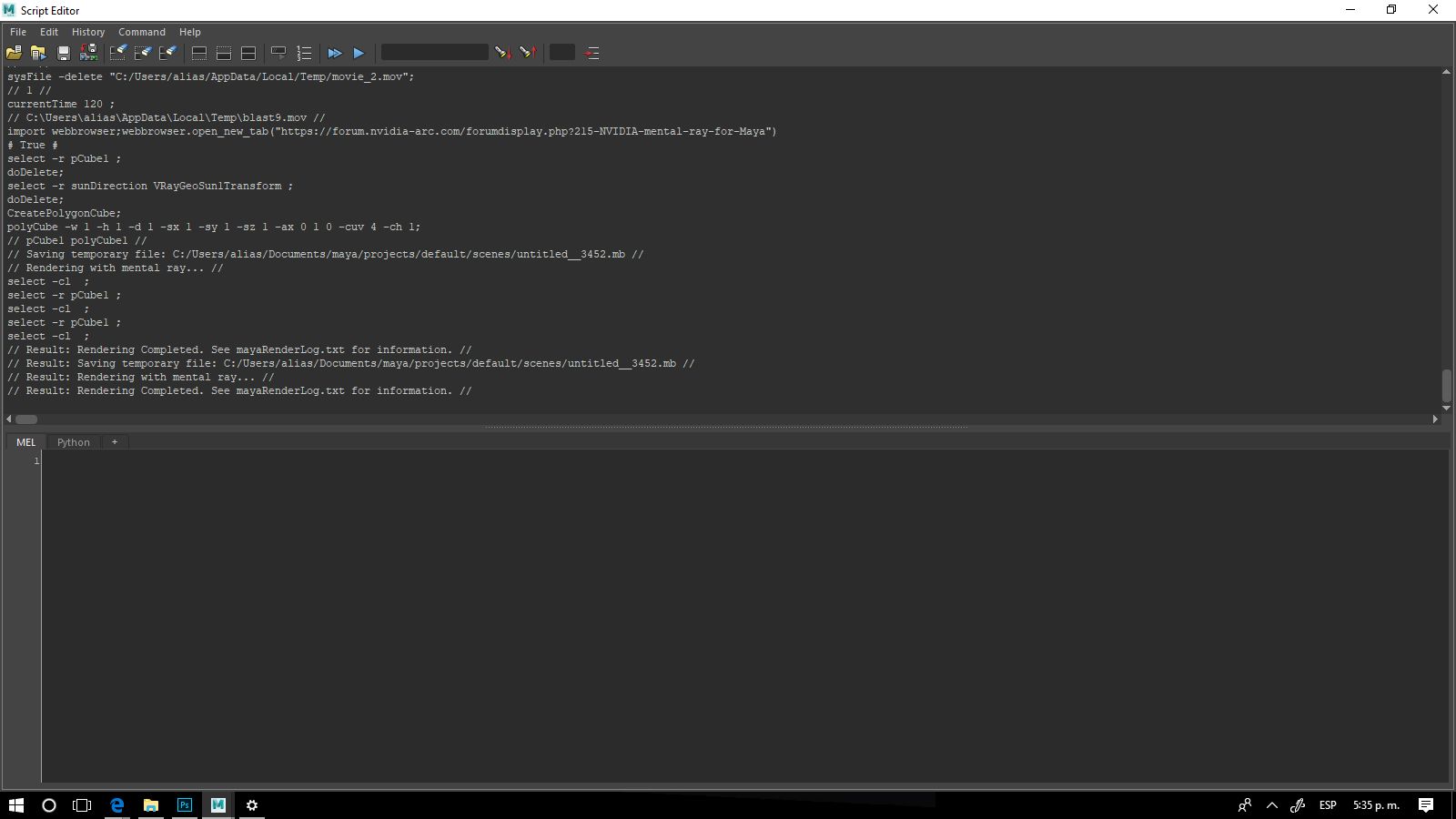This screenshot has height=819, width=1456.
Task: Launch Edge browser from taskbar
Action: tap(117, 804)
